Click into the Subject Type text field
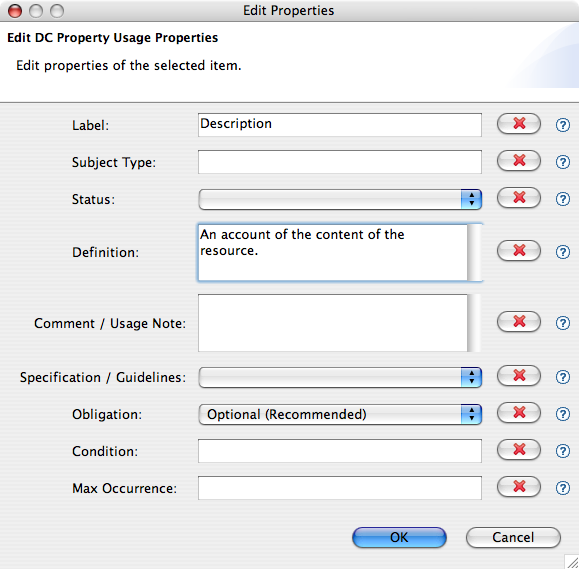Screen dimensions: 579x569 pos(340,162)
